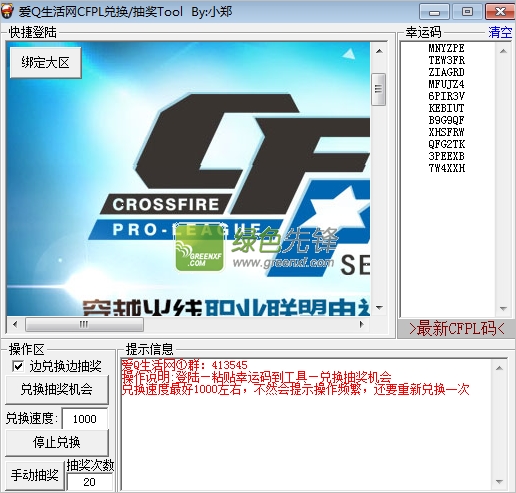Click the 绑定大区 button
Screen dimensions: 516x493
point(46,62)
